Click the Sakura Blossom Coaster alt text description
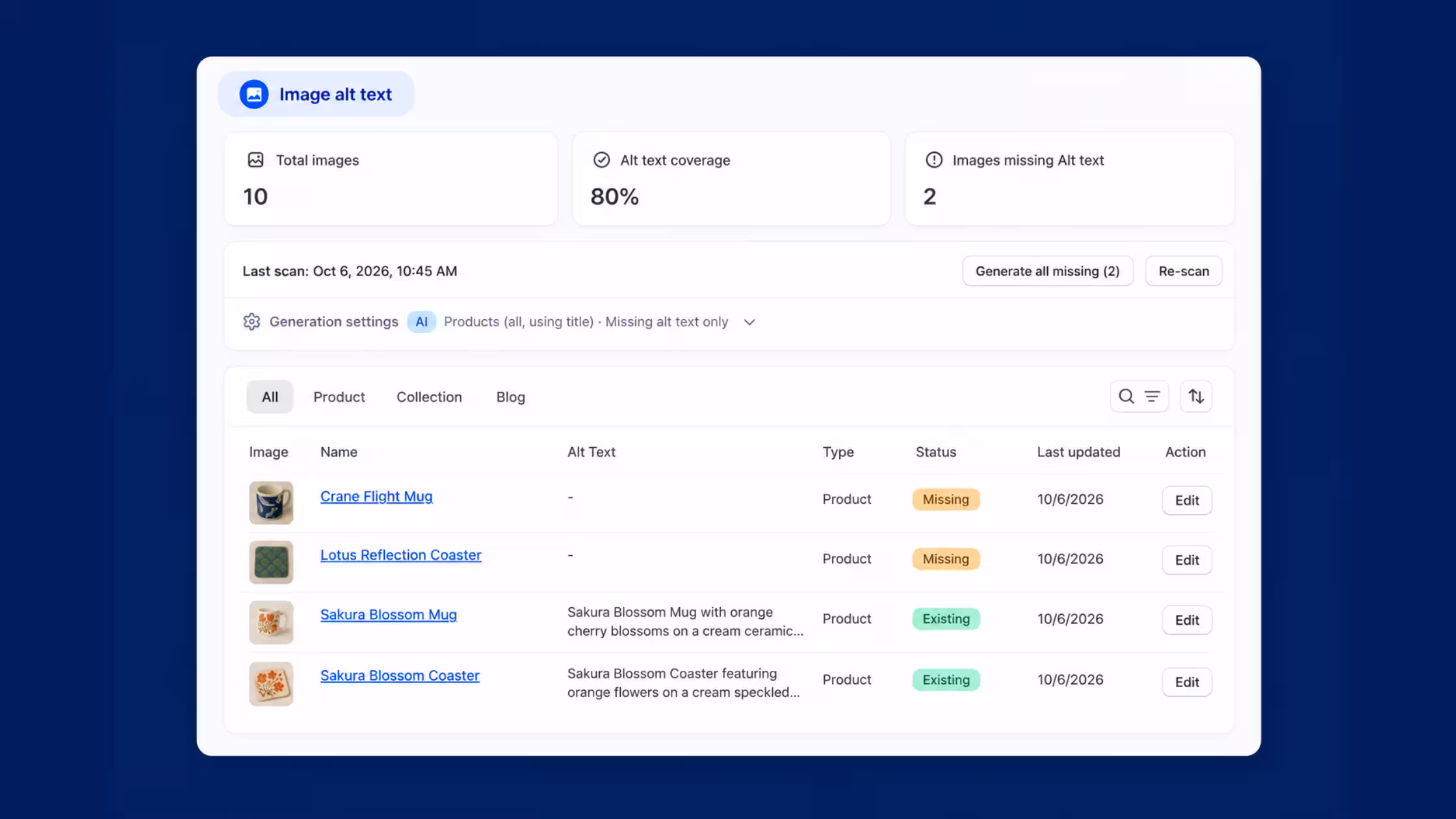Screen dimensions: 1456x819 684,683
